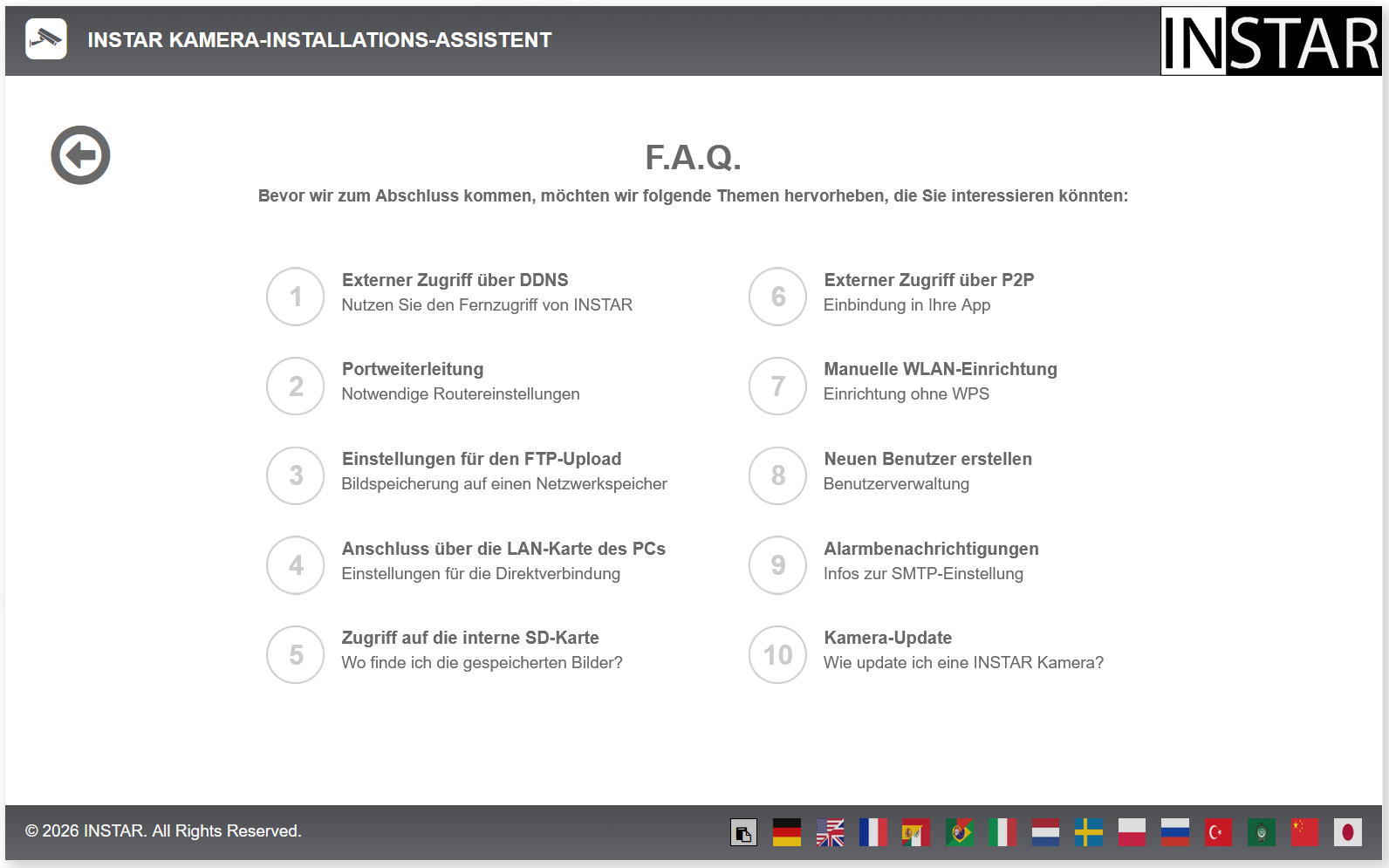The width and height of the screenshot is (1389, 868).
Task: Pick the Japanese flag
Action: tap(1348, 832)
